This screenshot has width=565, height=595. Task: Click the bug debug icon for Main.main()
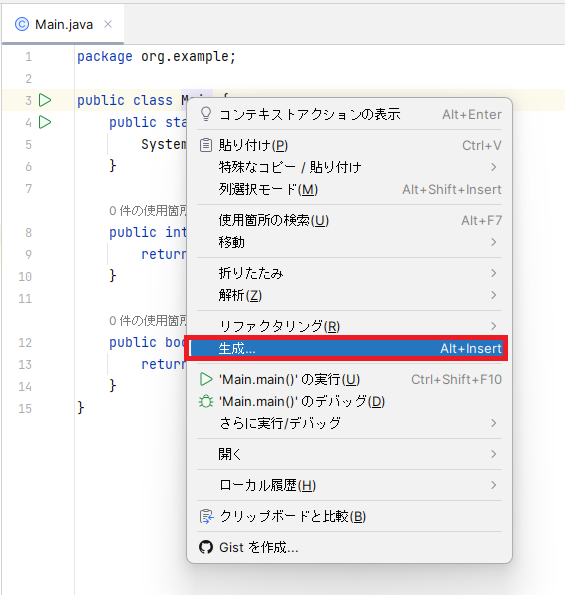coord(206,401)
